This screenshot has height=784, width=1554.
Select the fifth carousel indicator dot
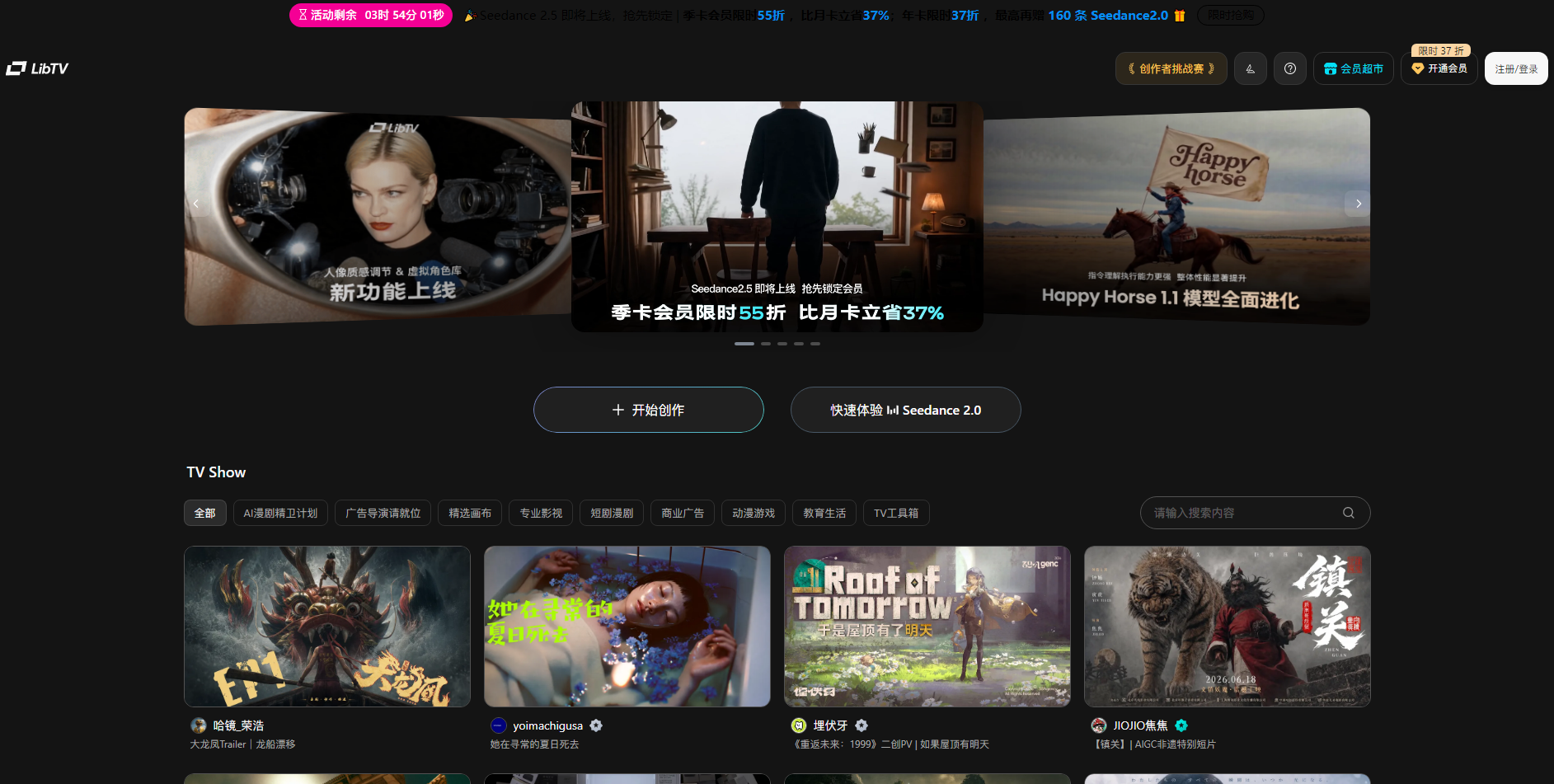815,344
